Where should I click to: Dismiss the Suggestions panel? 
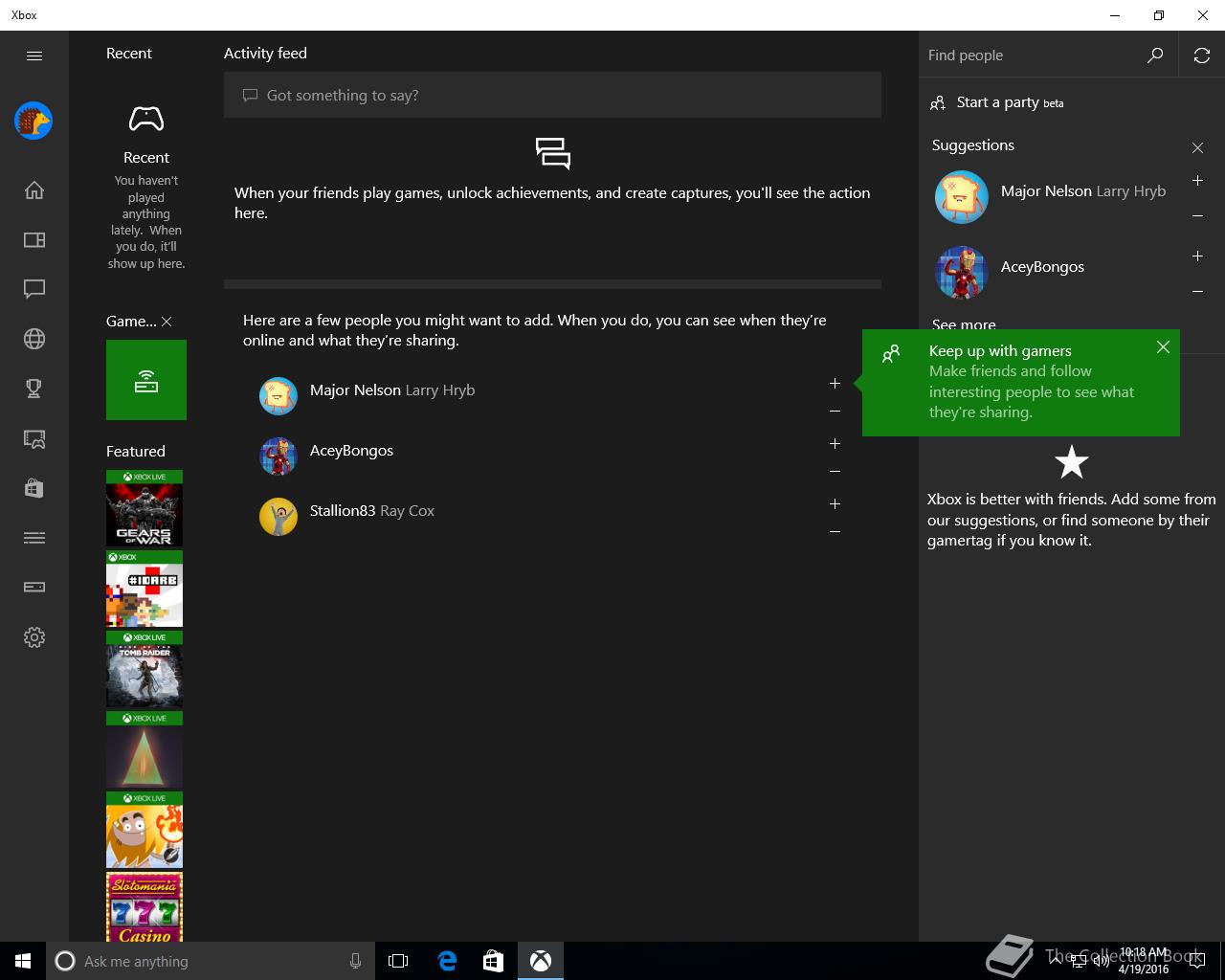pyautogui.click(x=1197, y=147)
